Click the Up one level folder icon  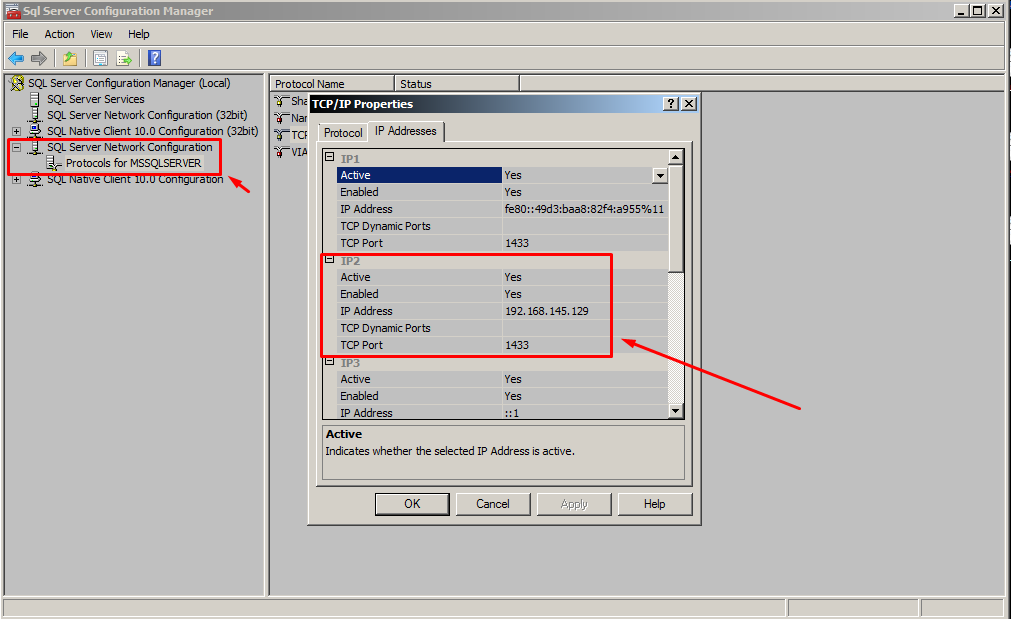(x=70, y=59)
